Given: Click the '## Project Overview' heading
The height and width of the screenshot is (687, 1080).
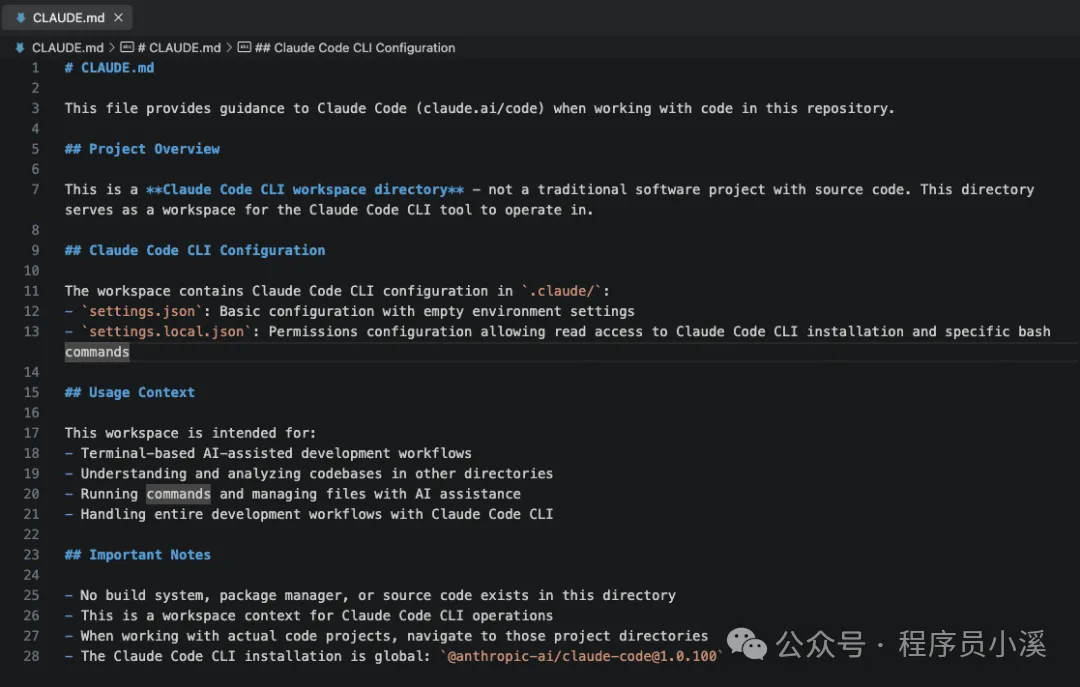Looking at the screenshot, I should coord(143,149).
